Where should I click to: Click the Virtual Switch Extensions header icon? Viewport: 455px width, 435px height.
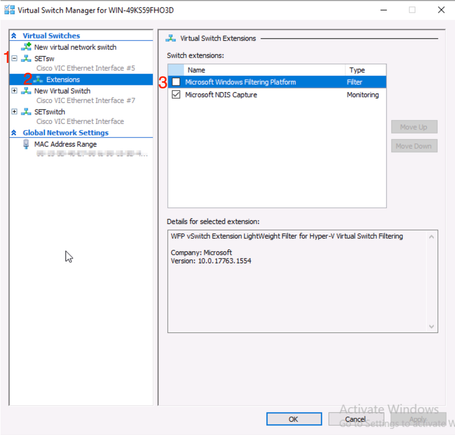(171, 38)
